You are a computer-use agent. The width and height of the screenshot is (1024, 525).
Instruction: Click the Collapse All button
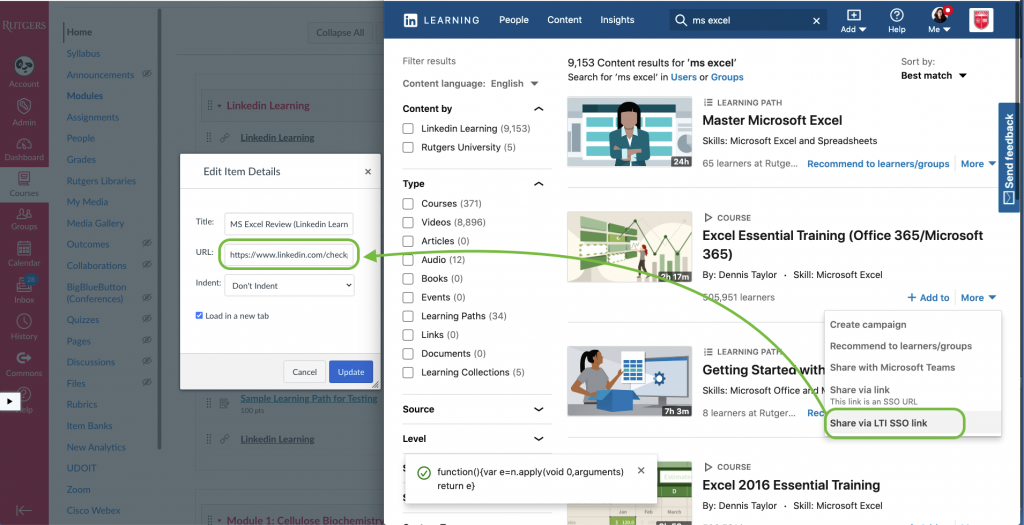340,33
